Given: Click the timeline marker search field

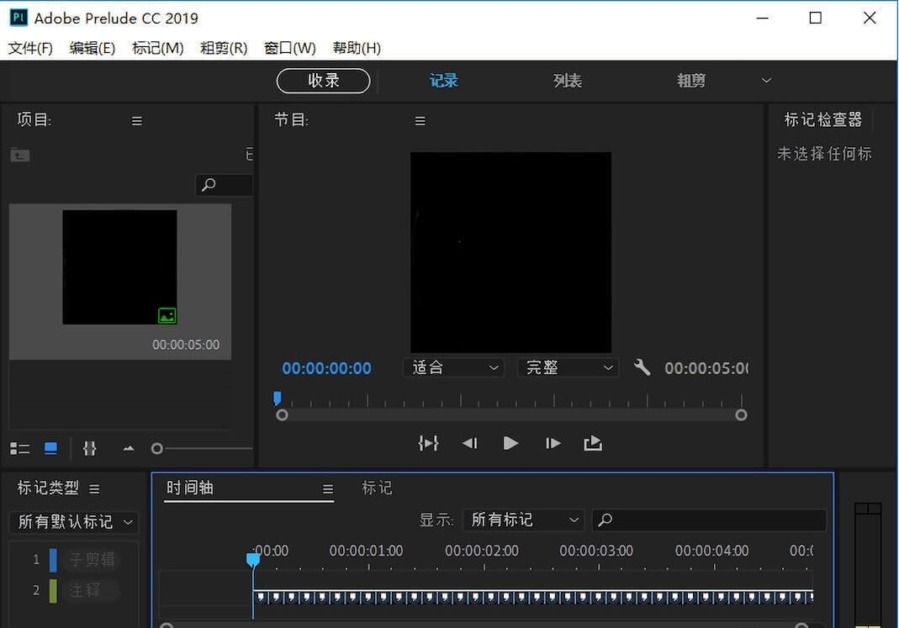Looking at the screenshot, I should [709, 520].
